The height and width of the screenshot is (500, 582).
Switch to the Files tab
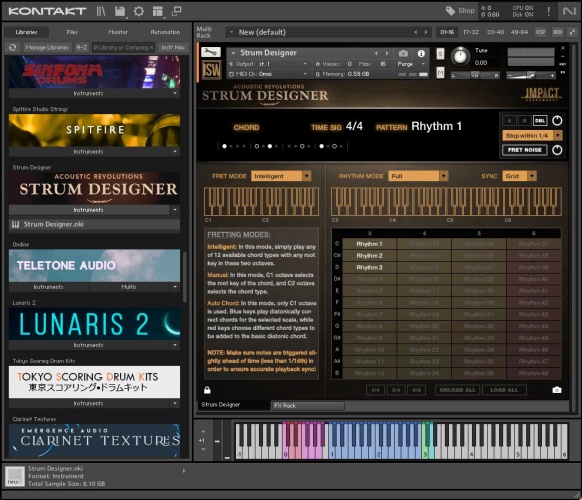click(x=72, y=32)
